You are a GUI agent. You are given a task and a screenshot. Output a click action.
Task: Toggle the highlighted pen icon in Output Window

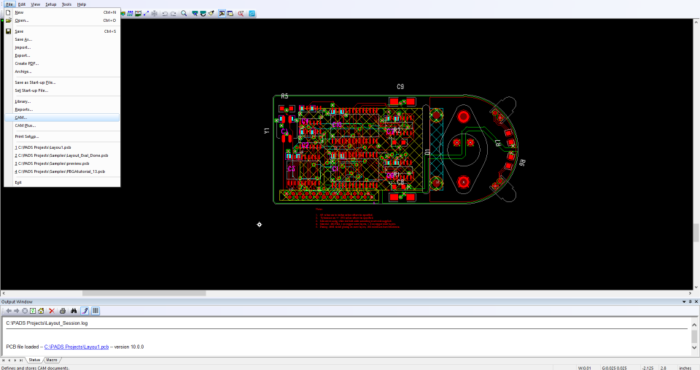point(85,311)
